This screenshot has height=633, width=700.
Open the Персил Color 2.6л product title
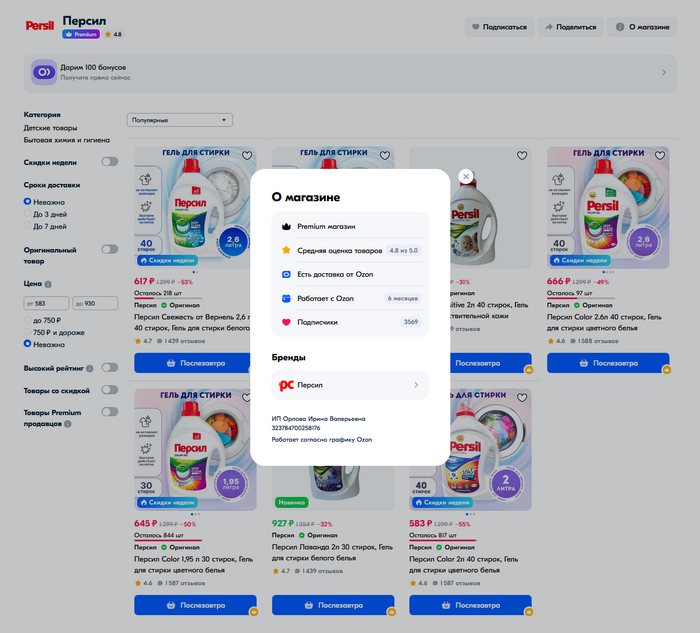pyautogui.click(x=604, y=322)
